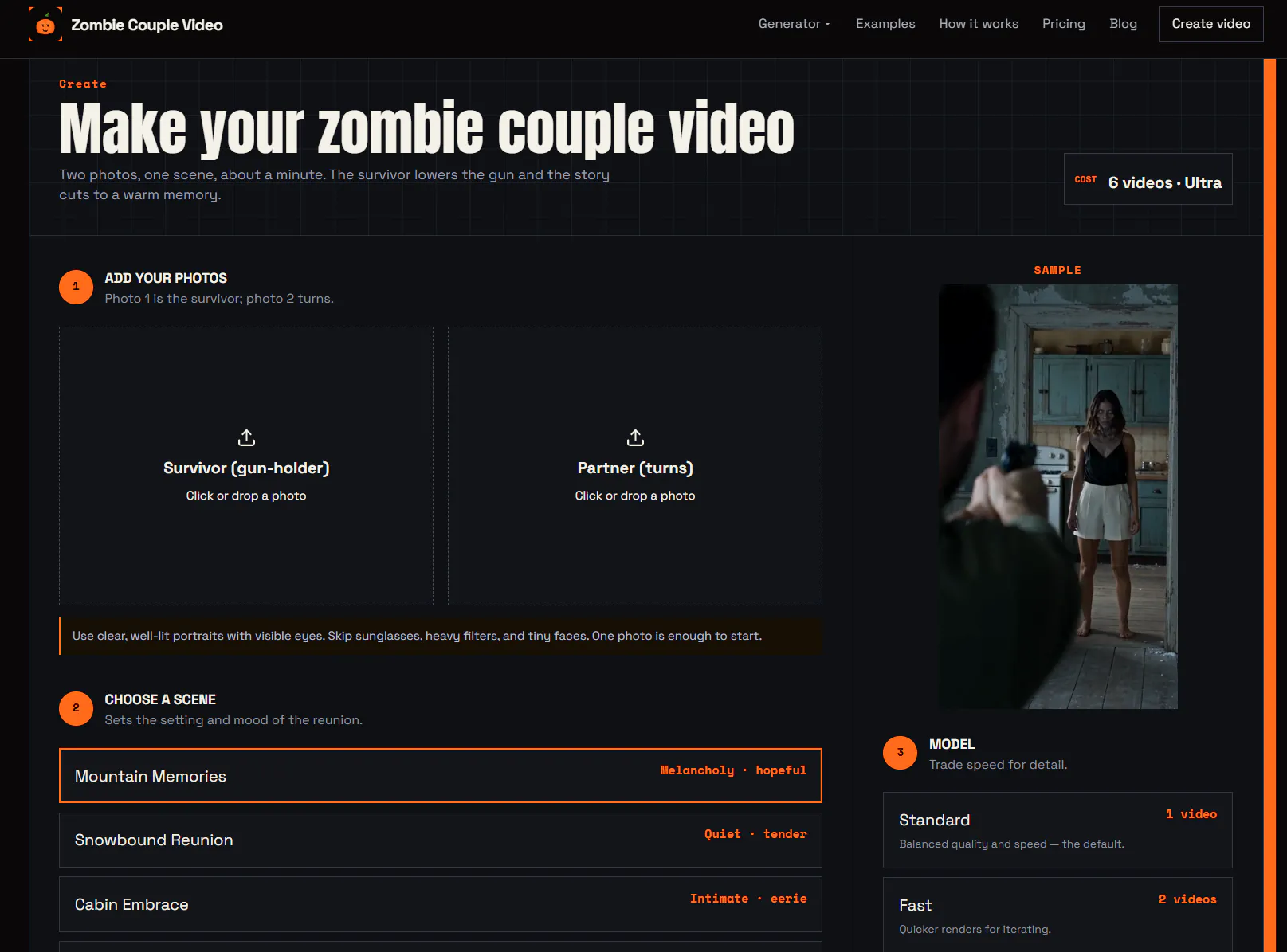Image resolution: width=1287 pixels, height=952 pixels.
Task: Click the Zombie Couple Video brand name
Action: point(147,25)
